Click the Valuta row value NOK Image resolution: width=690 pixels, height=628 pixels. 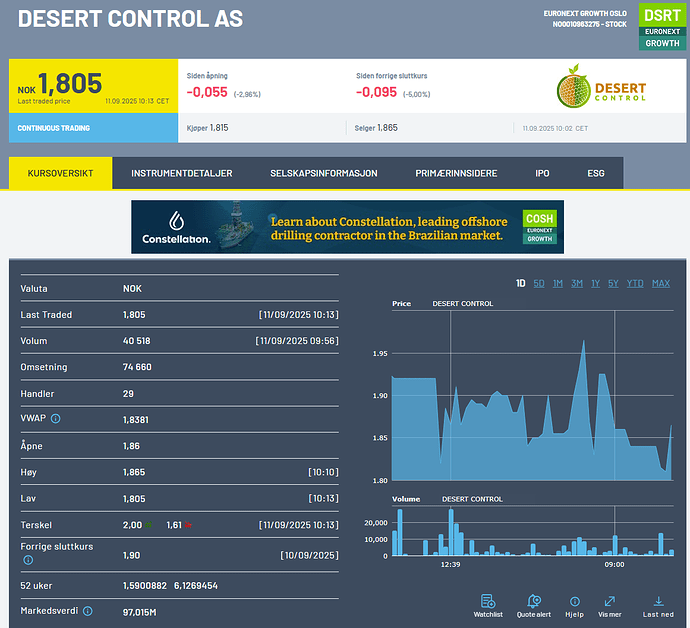132,289
